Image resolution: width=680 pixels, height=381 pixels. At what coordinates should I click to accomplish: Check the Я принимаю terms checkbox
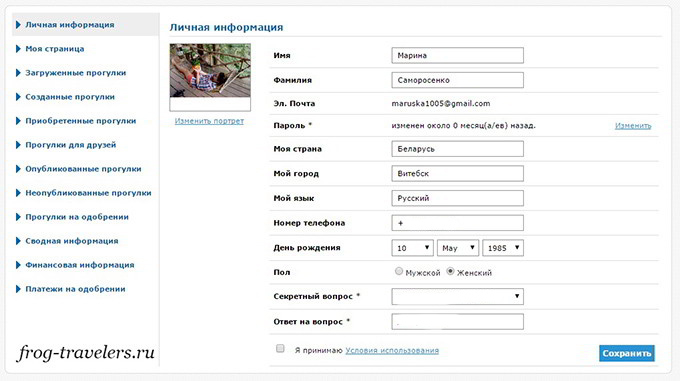[x=280, y=348]
